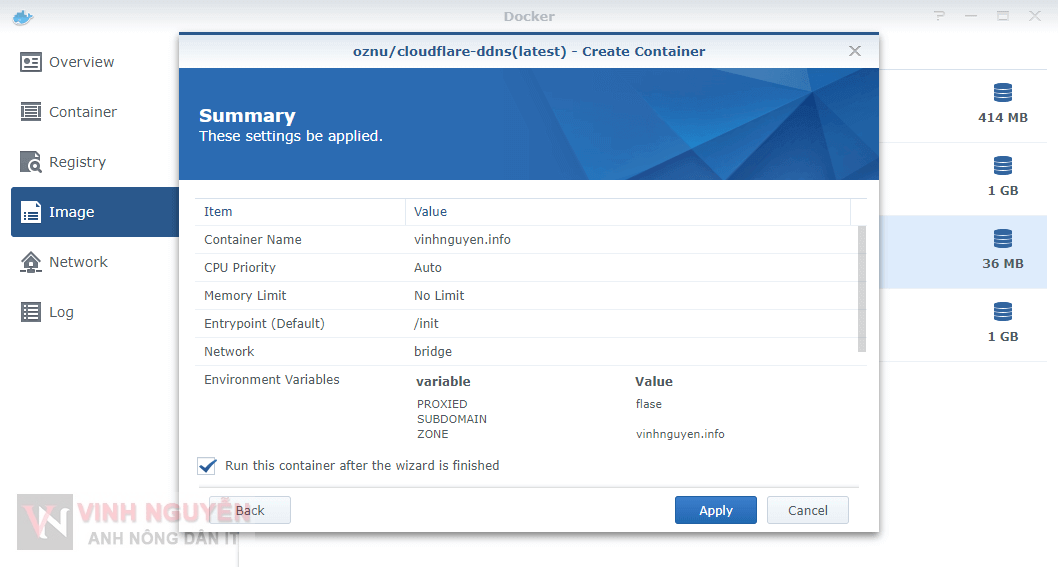Select the Container Name row label
The image size is (1058, 567).
coord(253,240)
